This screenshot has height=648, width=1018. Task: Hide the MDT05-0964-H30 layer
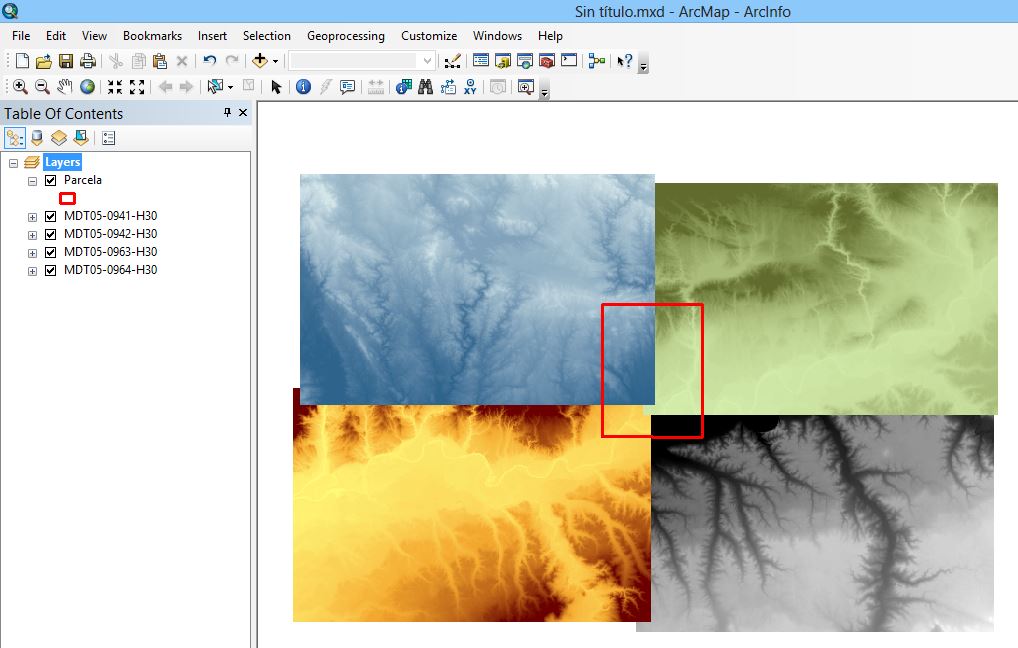50,271
